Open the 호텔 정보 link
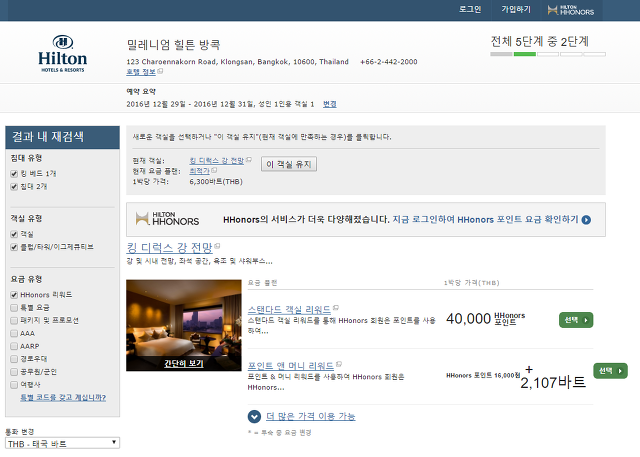640x457 pixels. [141, 72]
